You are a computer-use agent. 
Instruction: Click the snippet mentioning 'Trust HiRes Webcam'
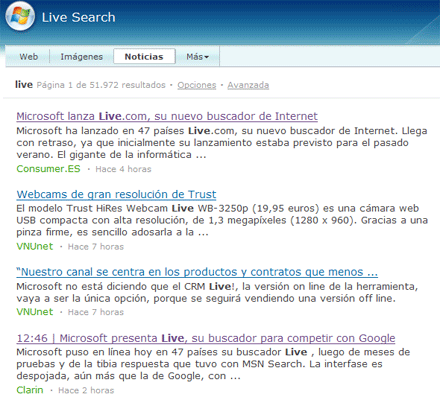point(222,220)
